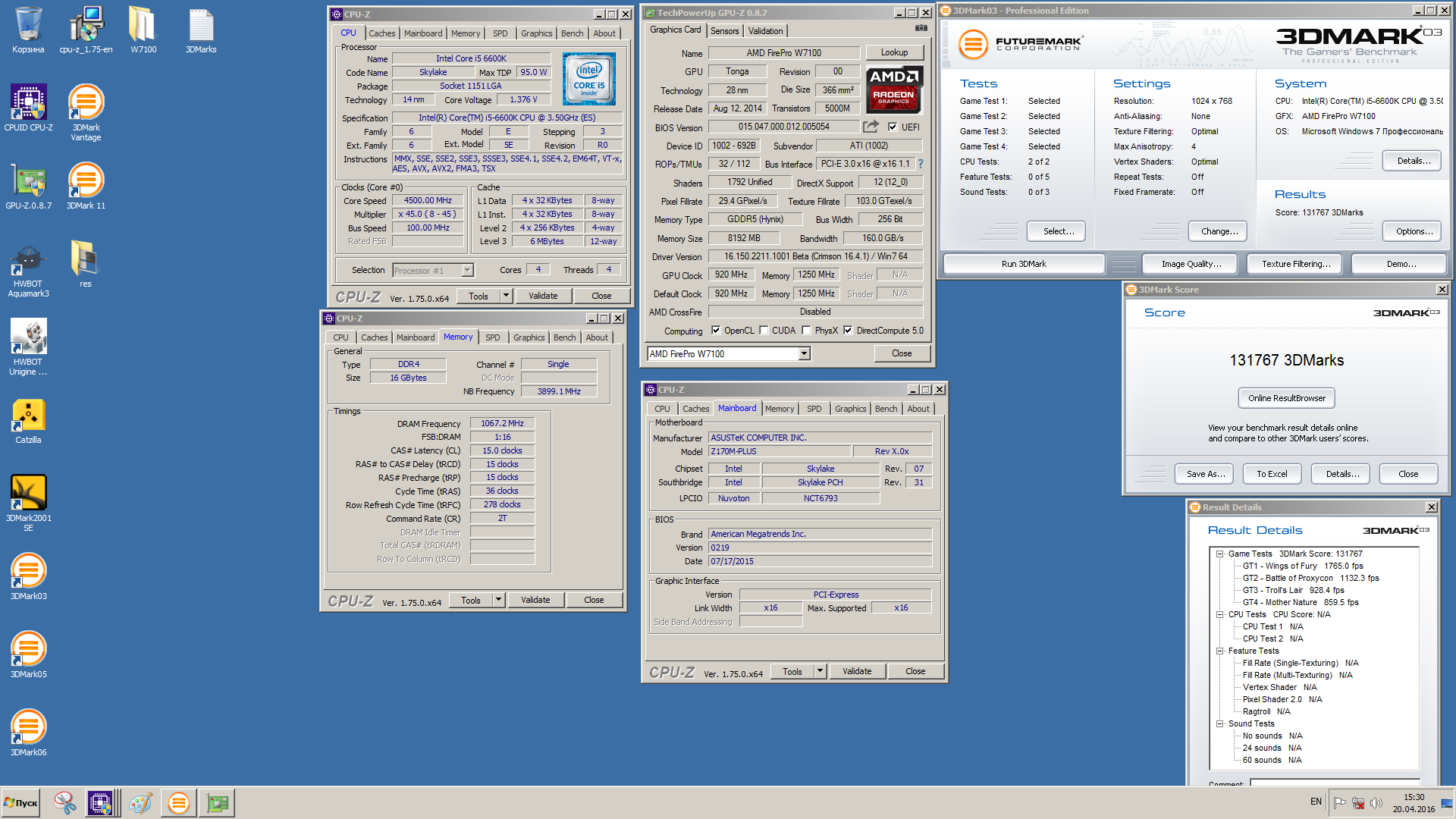Click the Run 3DMark button
This screenshot has width=1456, height=819.
(x=1024, y=264)
